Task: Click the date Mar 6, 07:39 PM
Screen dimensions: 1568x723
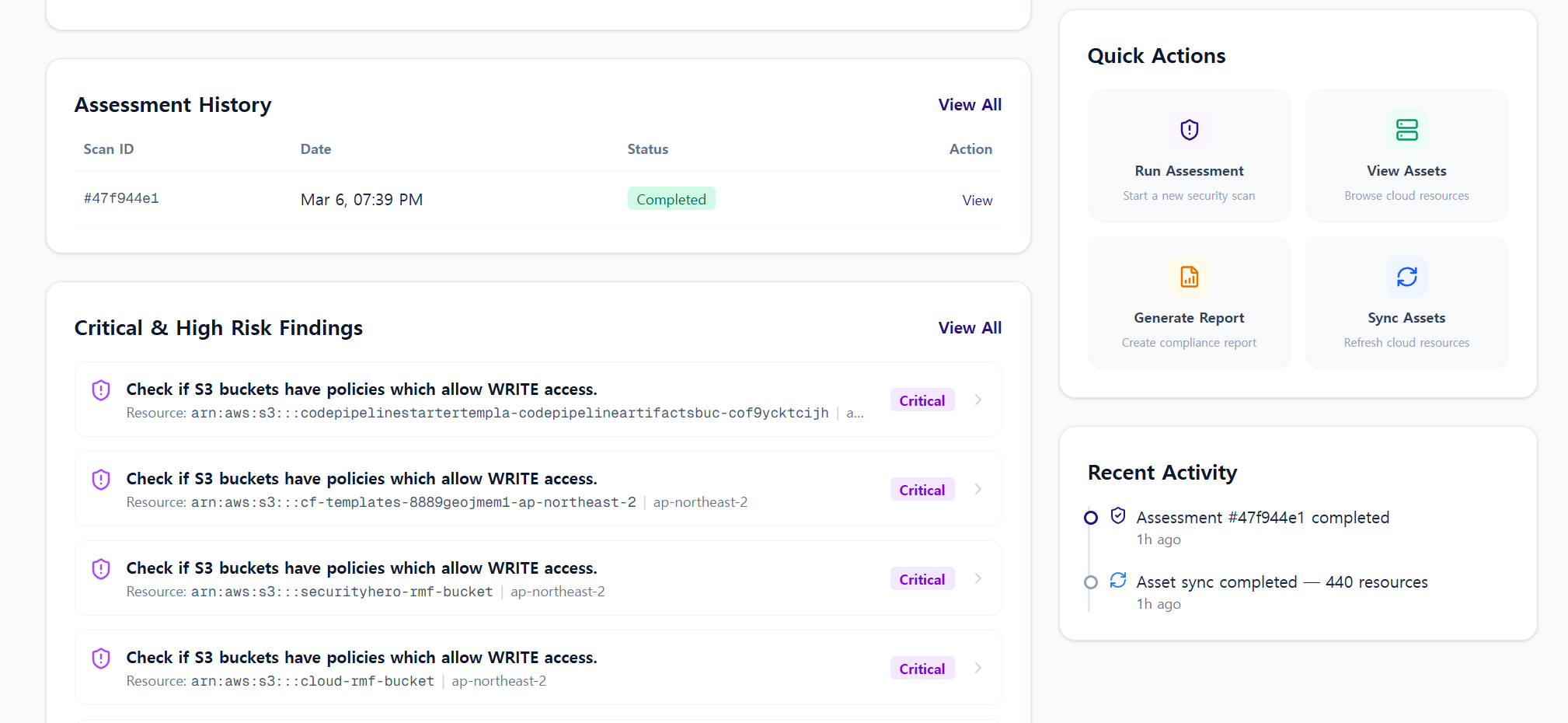Action: [x=361, y=200]
